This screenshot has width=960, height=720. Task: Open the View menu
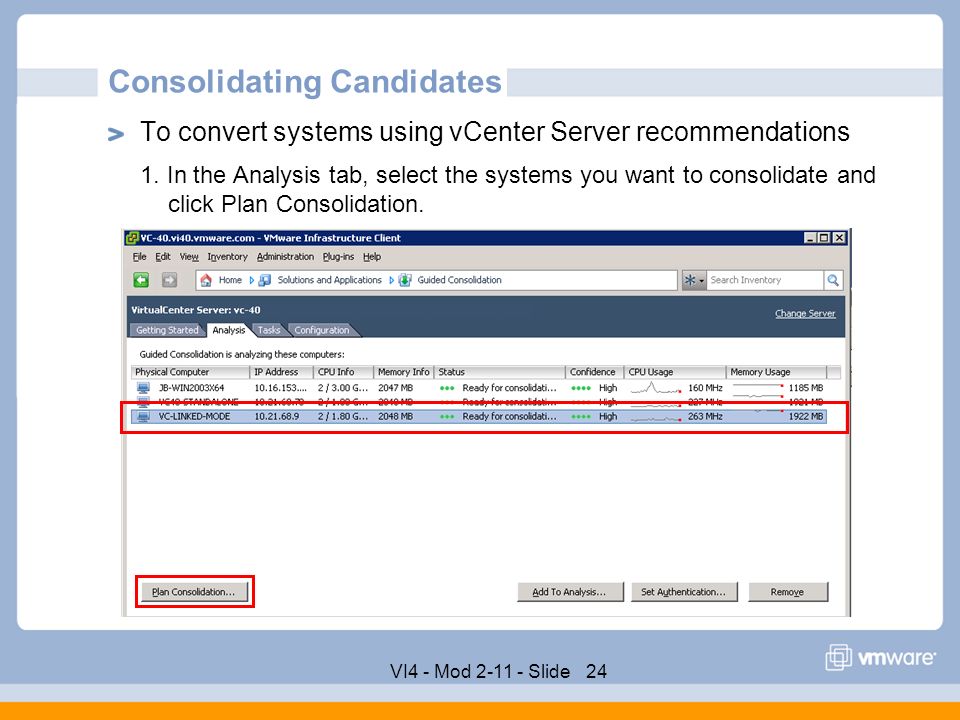coord(189,257)
